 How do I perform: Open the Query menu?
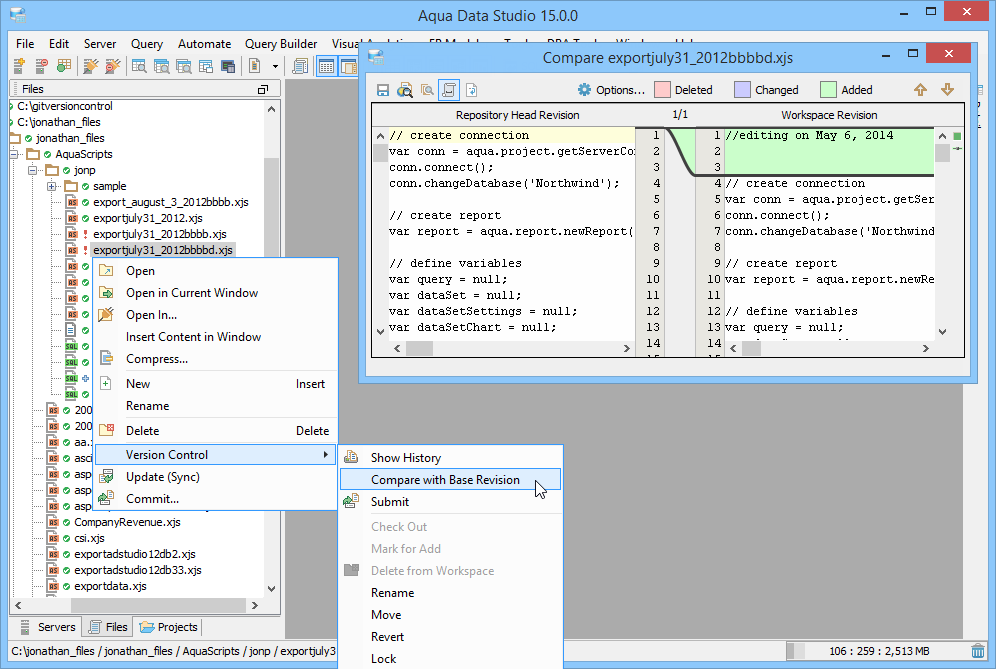pyautogui.click(x=147, y=44)
